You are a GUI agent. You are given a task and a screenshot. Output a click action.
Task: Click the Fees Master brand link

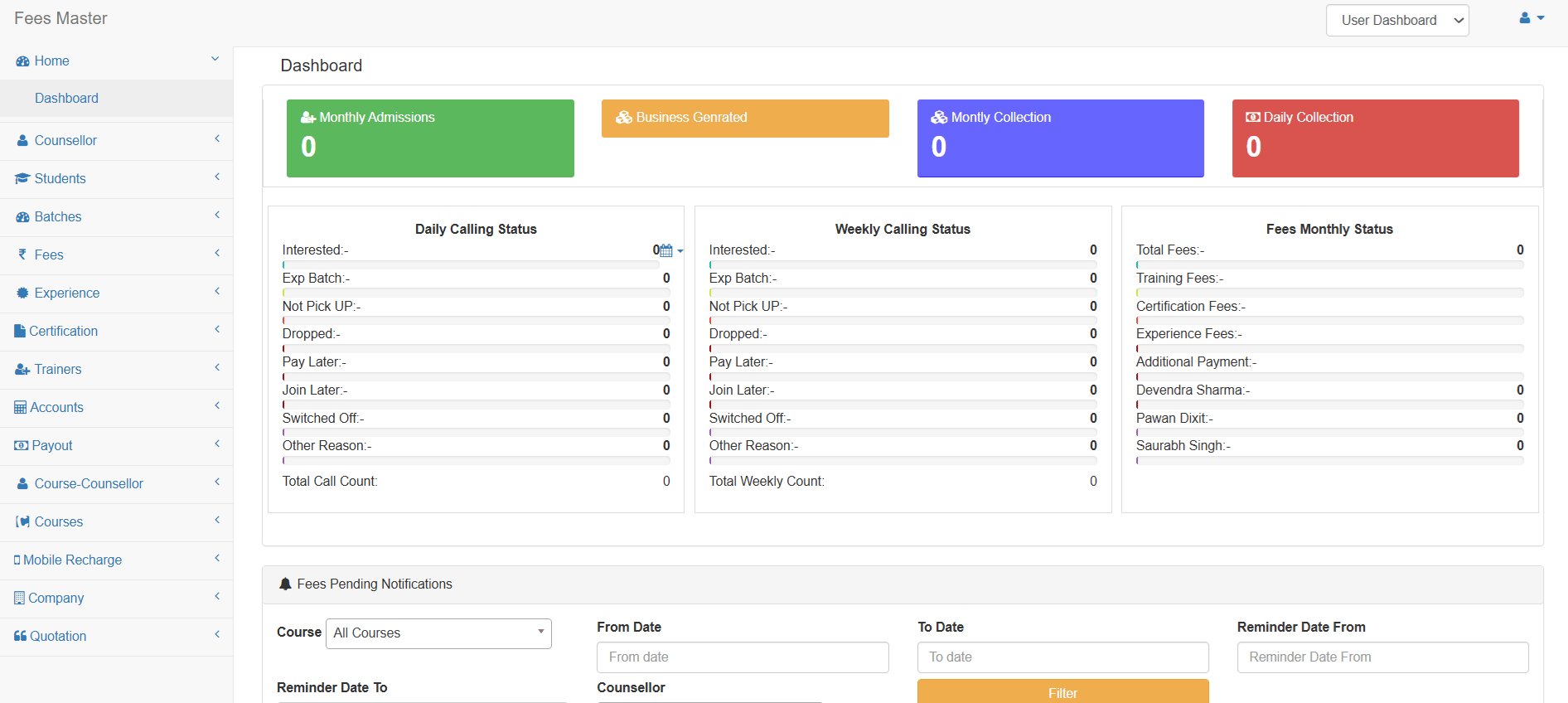tap(60, 18)
